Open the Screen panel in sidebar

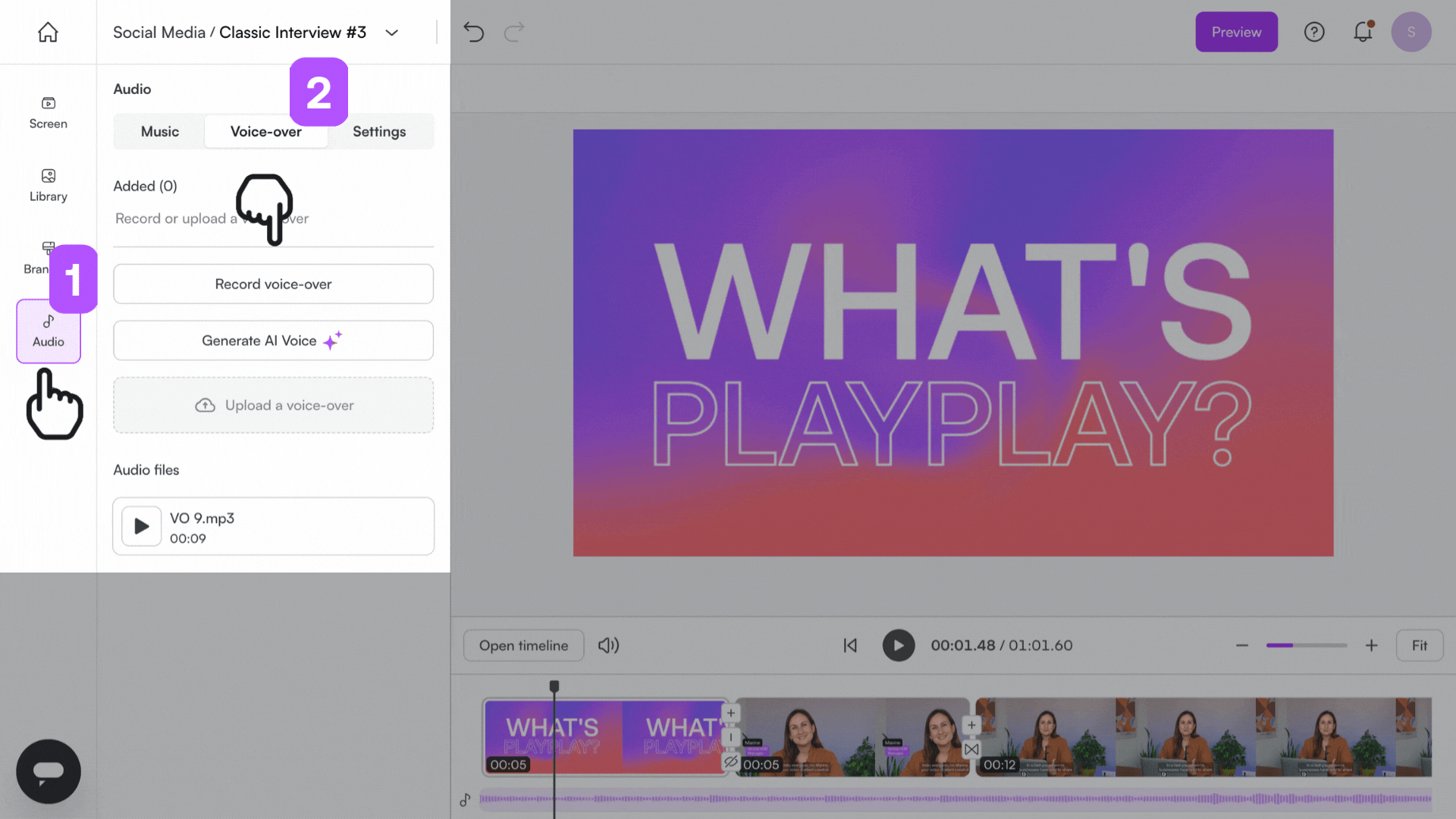click(x=48, y=112)
